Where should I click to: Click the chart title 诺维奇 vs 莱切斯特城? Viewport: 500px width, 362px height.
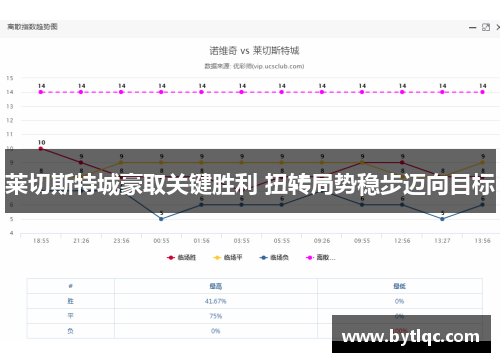254,51
